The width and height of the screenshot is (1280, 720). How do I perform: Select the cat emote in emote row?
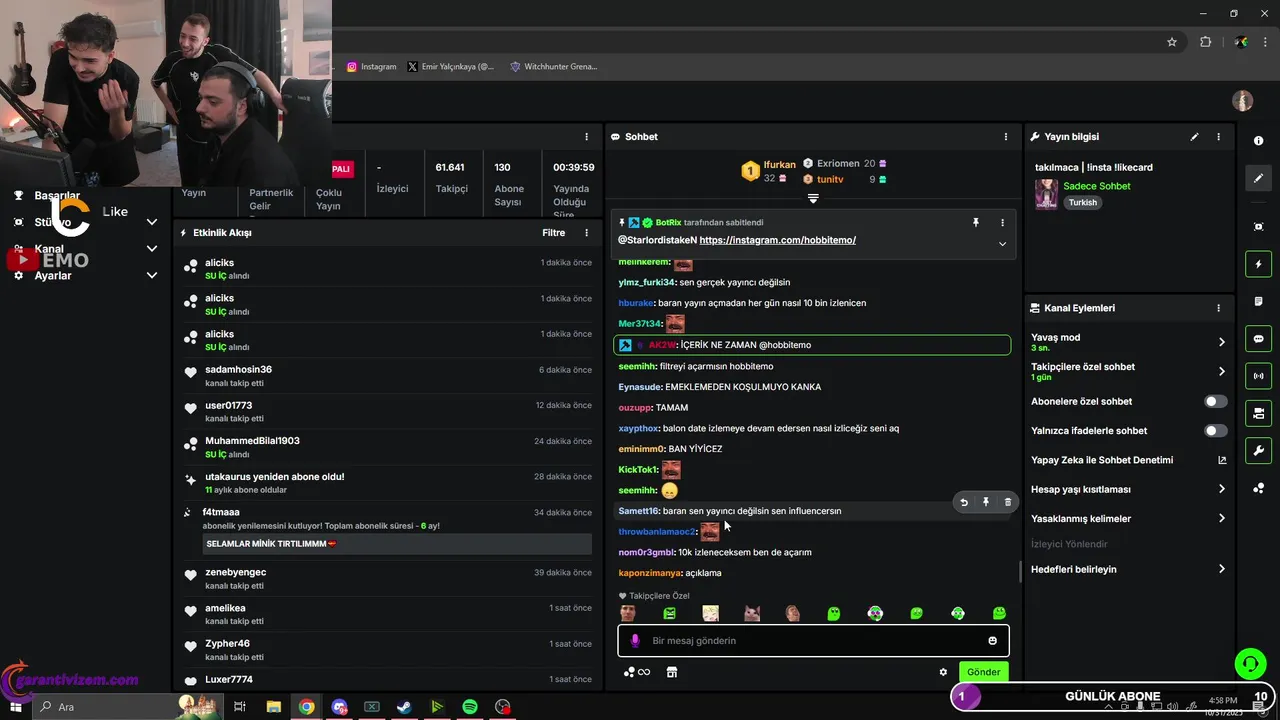click(752, 613)
